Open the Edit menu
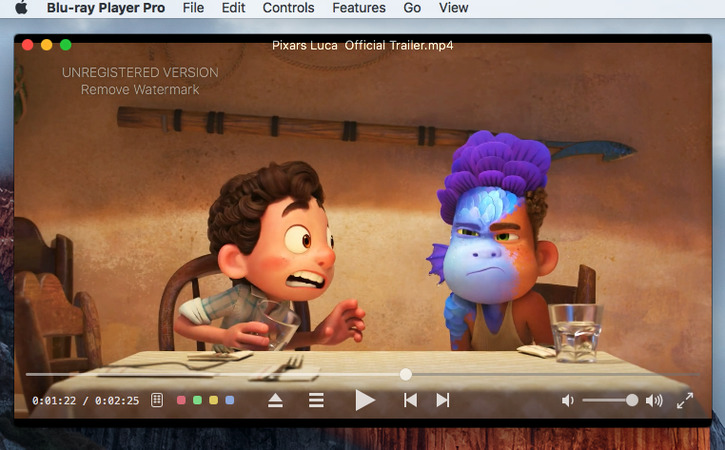The width and height of the screenshot is (725, 450). 233,8
